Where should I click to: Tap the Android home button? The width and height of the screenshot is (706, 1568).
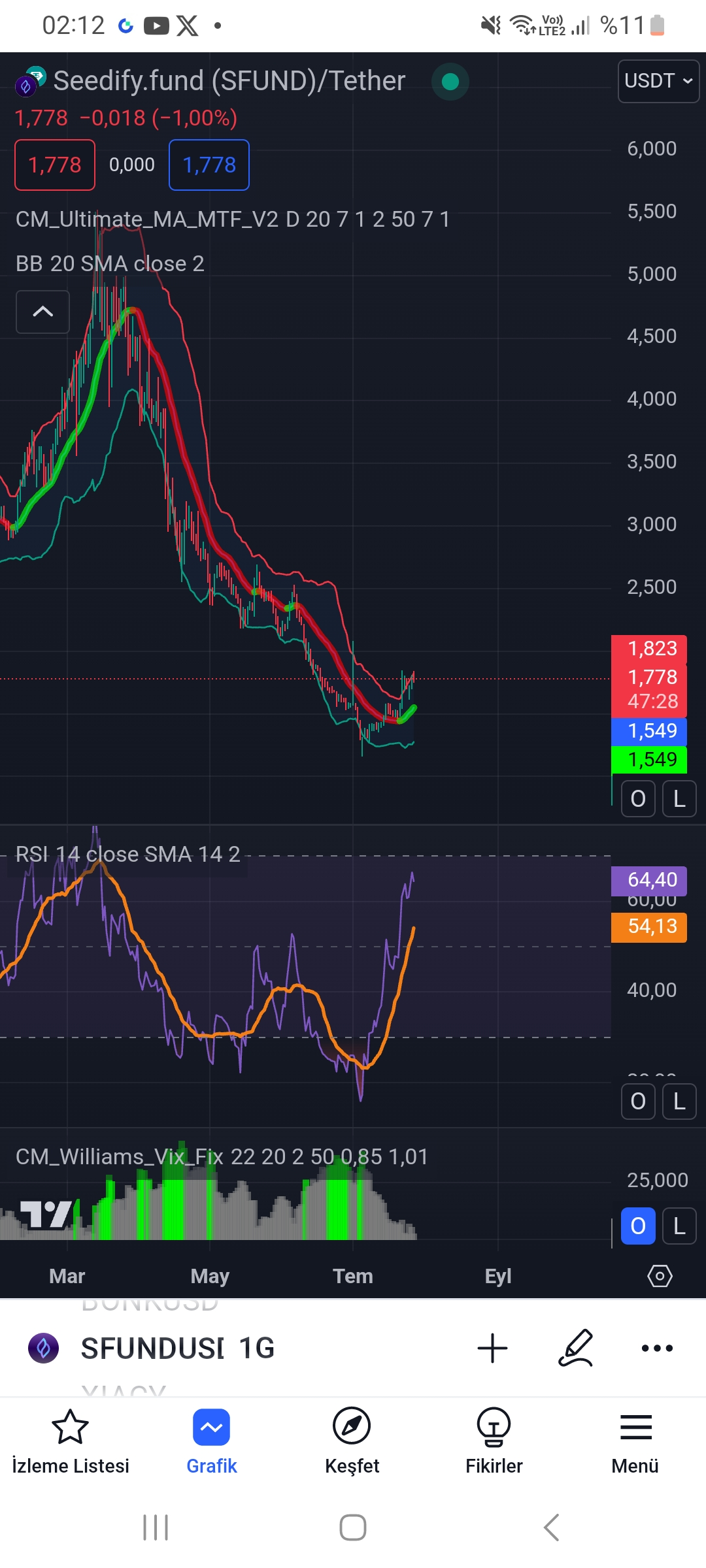click(x=353, y=1527)
